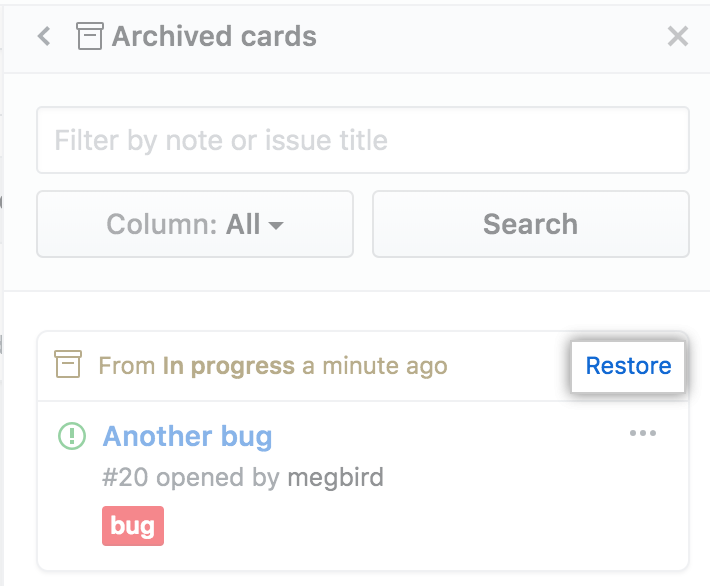710x586 pixels.
Task: Click the Filter by note or issue title field
Action: [x=362, y=140]
